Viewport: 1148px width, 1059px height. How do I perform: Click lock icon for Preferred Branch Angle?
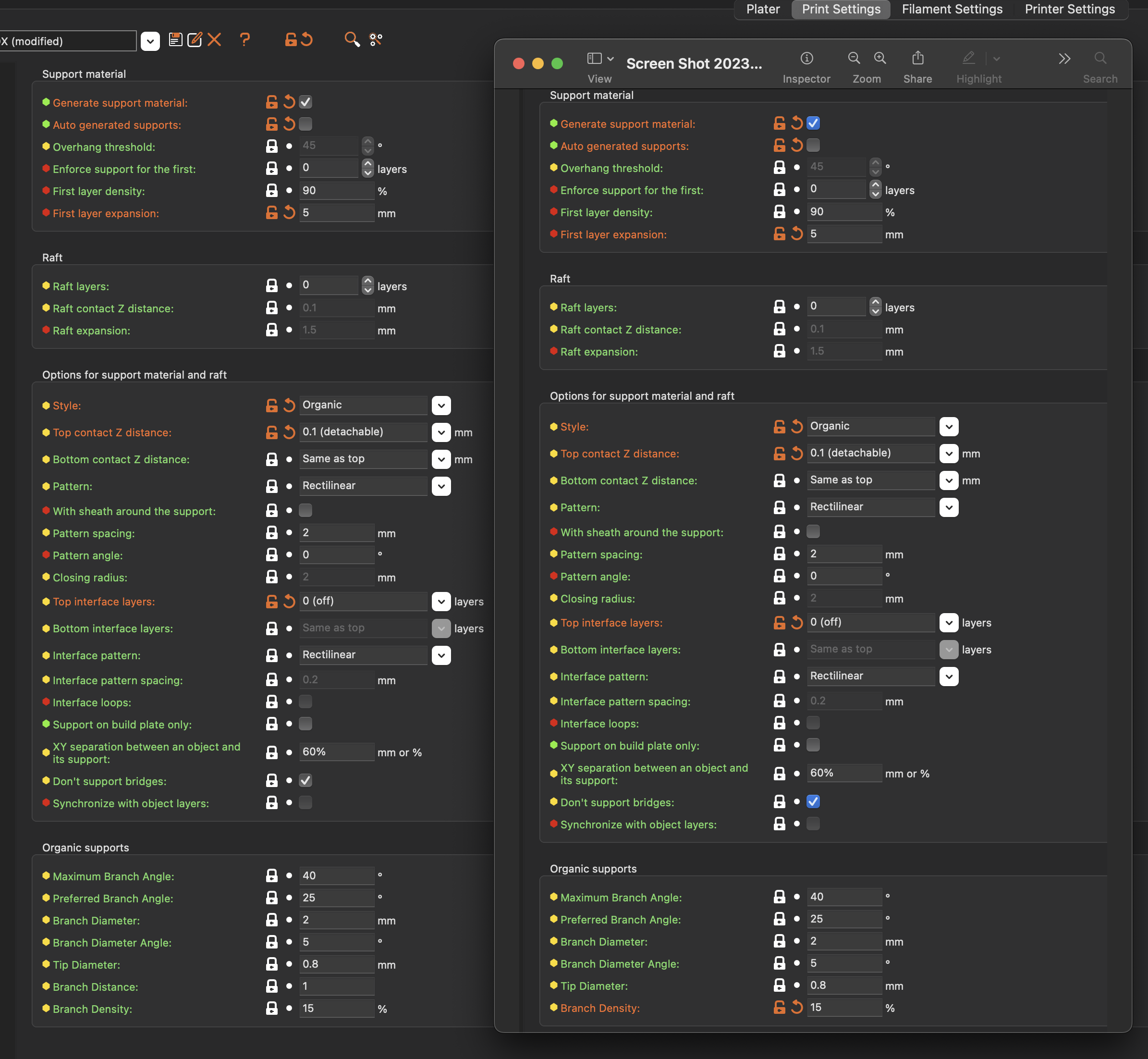point(271,898)
